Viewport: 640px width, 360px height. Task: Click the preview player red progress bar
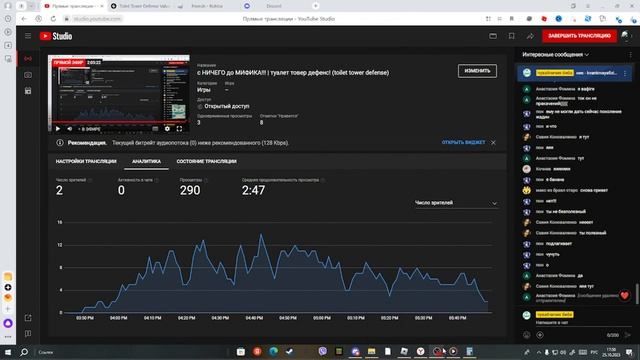pyautogui.click(x=119, y=122)
